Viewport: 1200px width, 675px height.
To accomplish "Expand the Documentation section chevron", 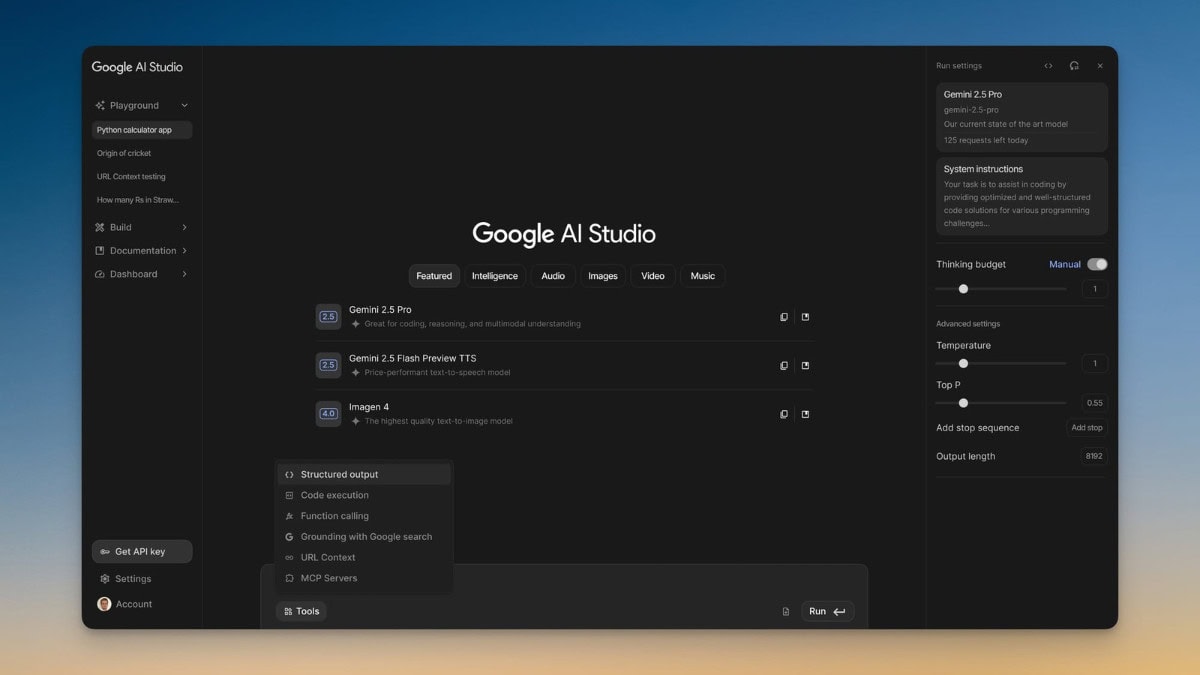I will (x=184, y=251).
